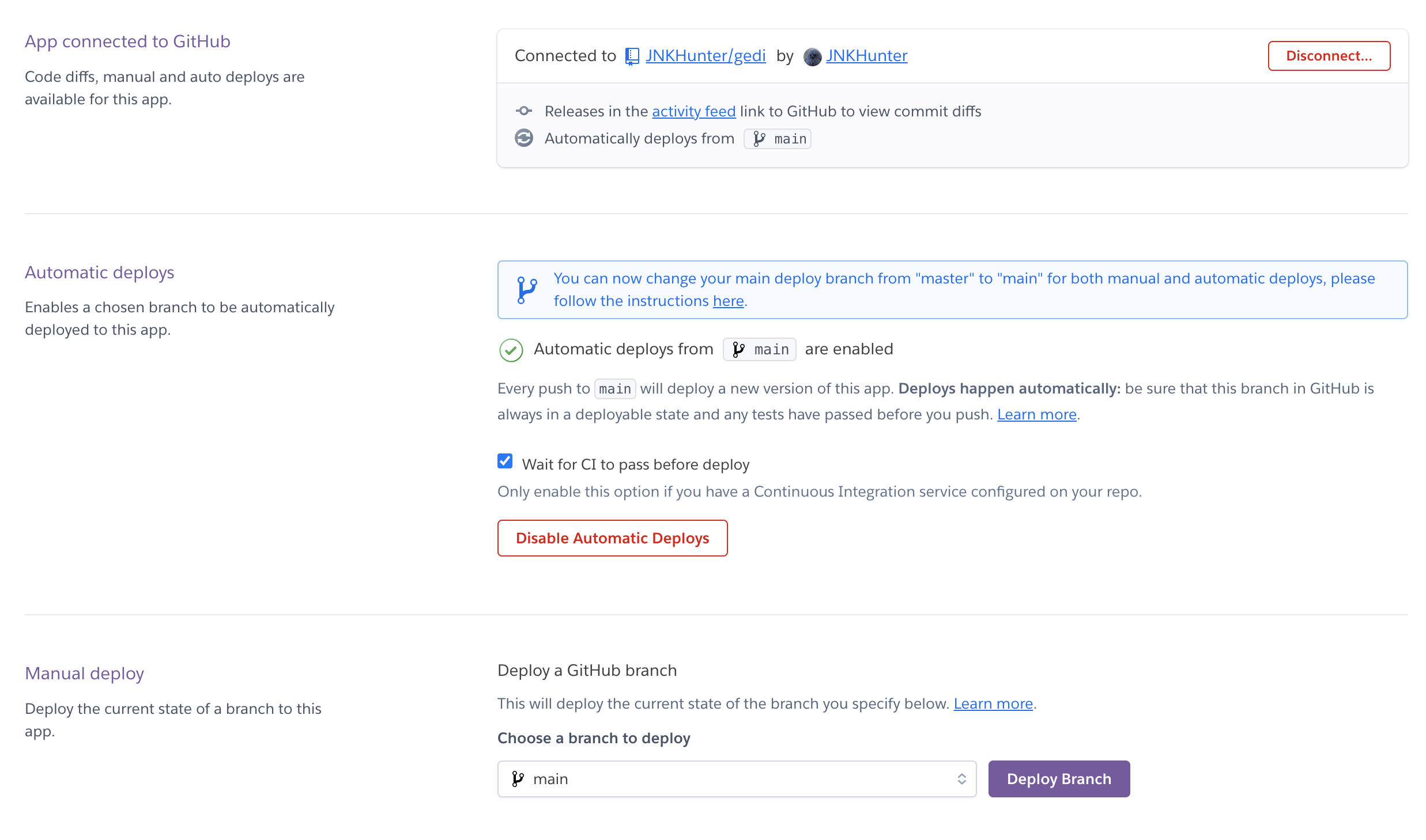1426x840 pixels.
Task: Click the green checkmark circle icon
Action: [511, 350]
